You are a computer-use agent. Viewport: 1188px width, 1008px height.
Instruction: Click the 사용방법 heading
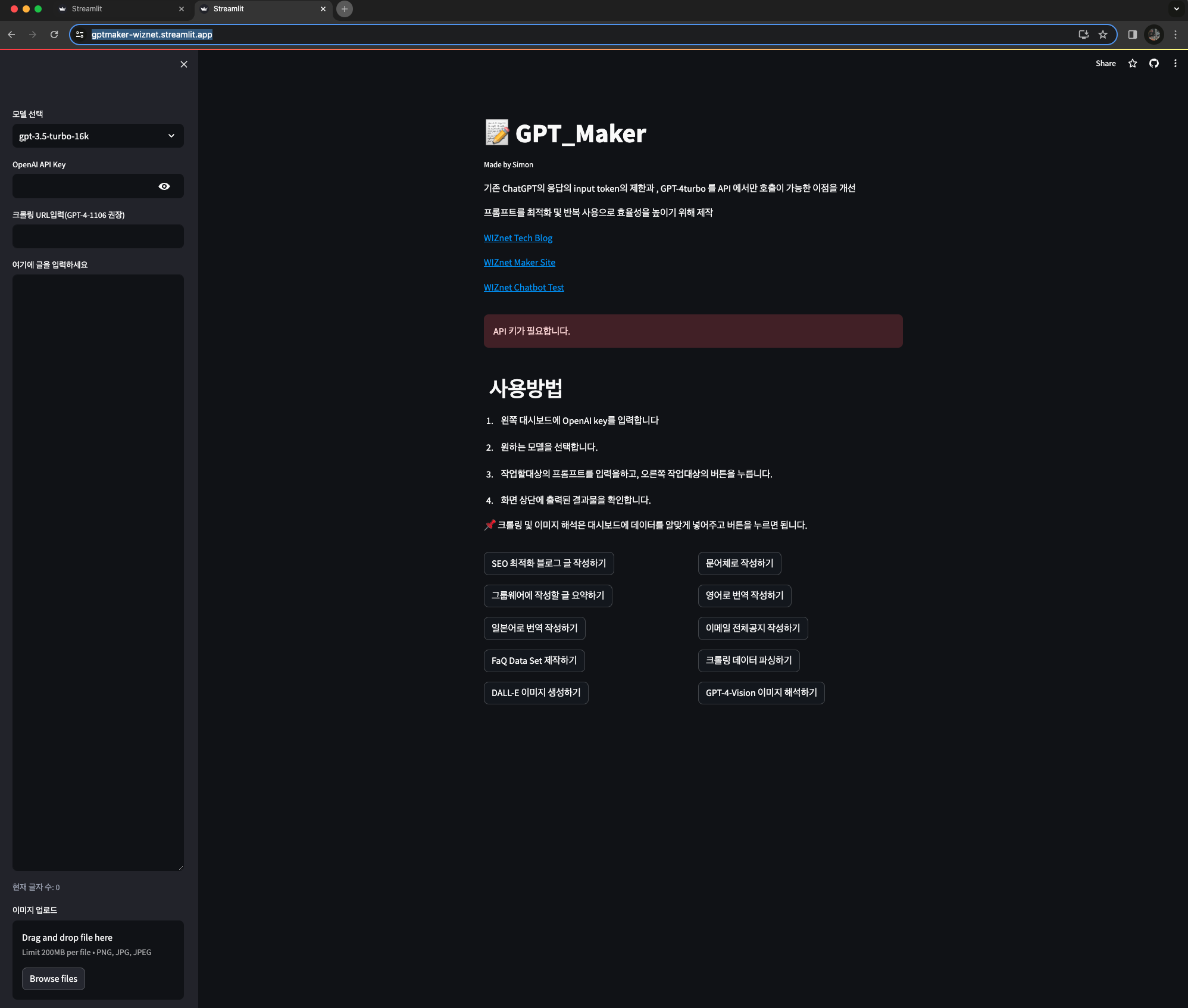click(526, 388)
